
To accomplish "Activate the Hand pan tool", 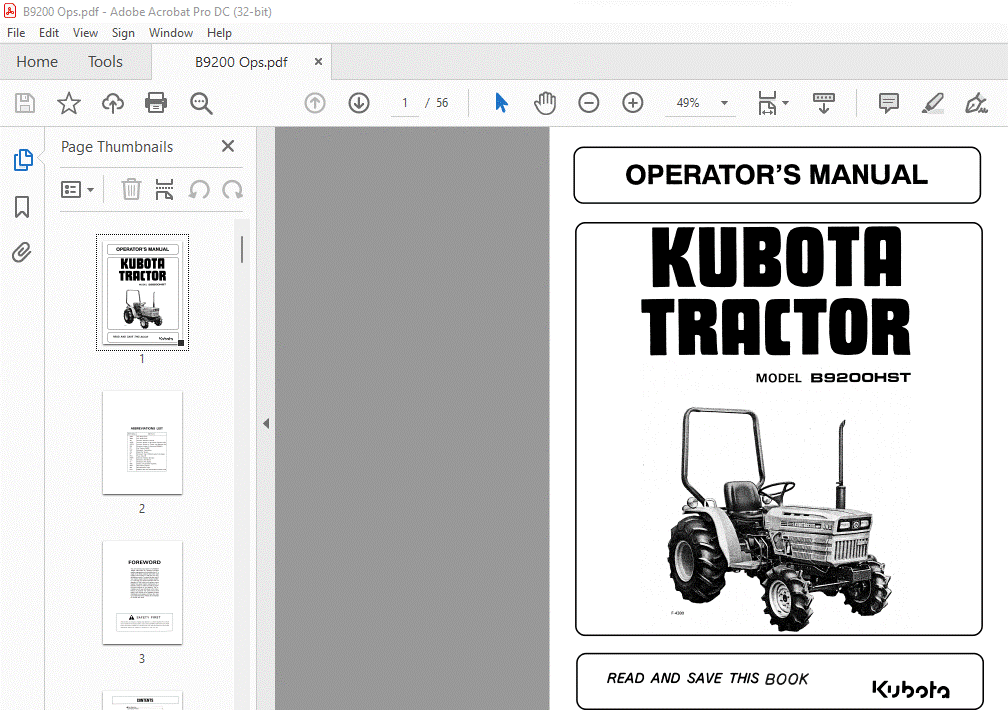I will 544,103.
